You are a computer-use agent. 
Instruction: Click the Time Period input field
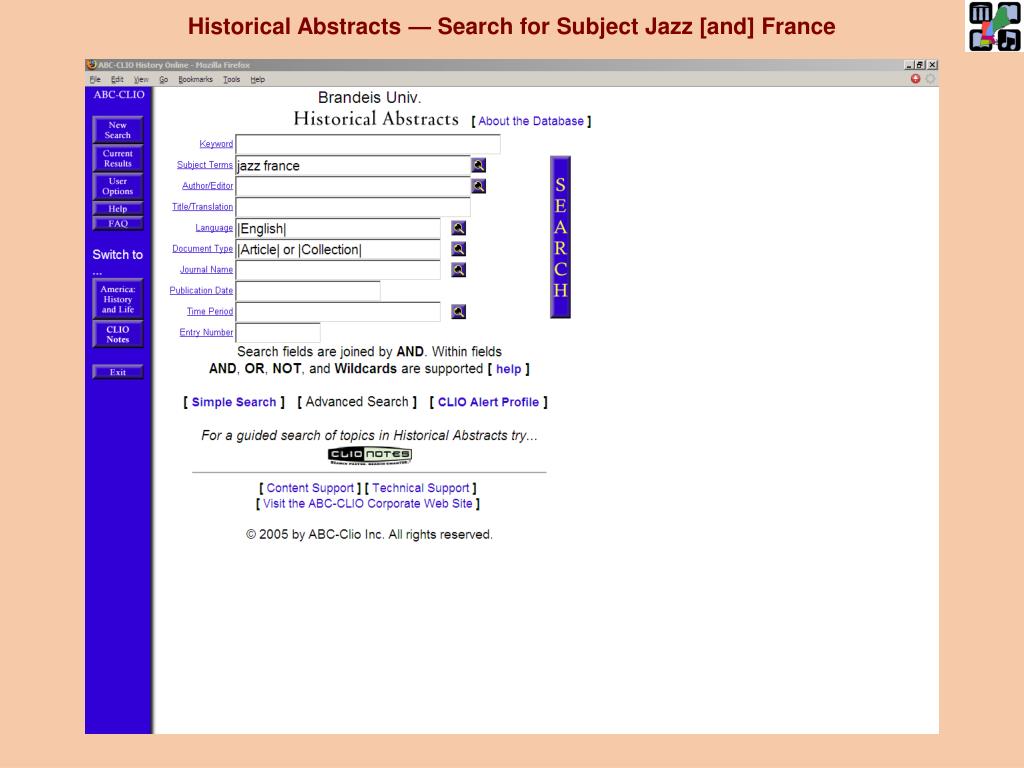click(338, 312)
